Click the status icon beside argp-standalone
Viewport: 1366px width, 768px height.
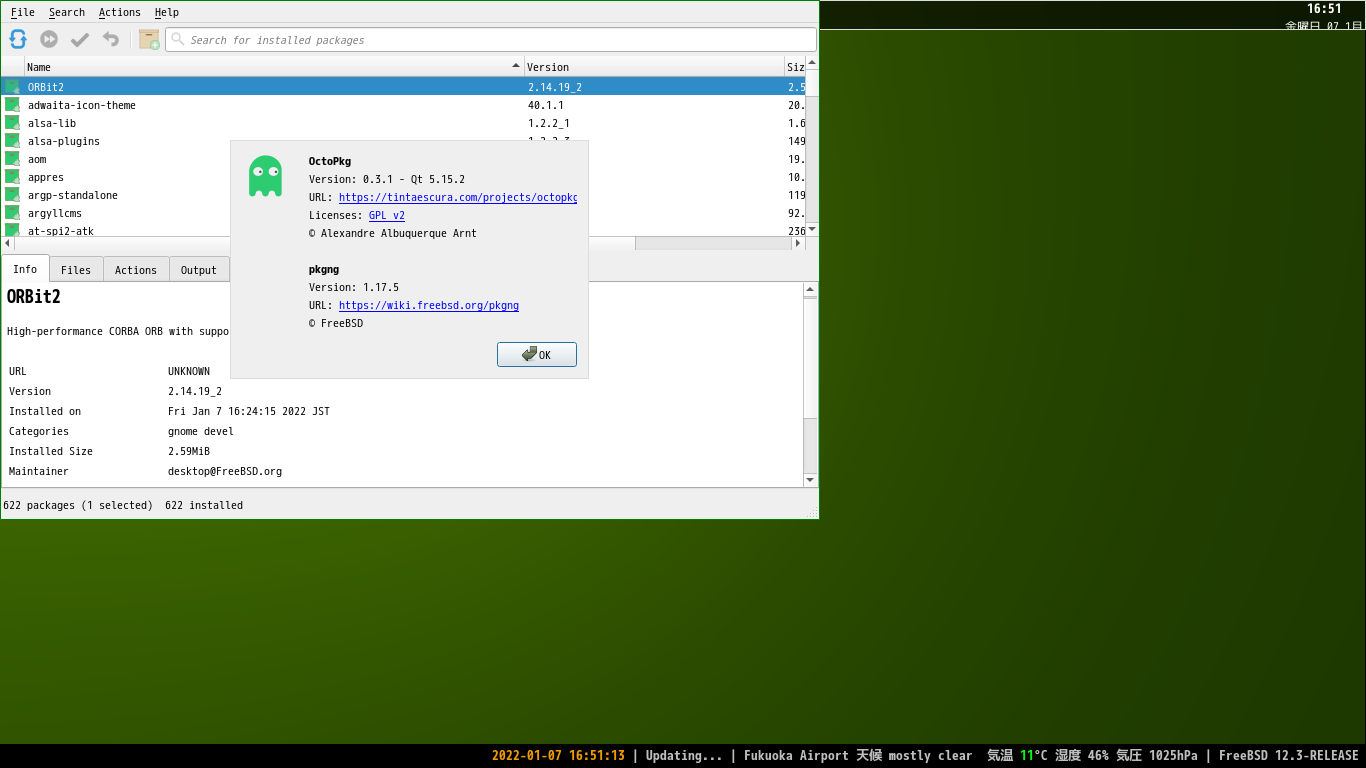point(12,195)
